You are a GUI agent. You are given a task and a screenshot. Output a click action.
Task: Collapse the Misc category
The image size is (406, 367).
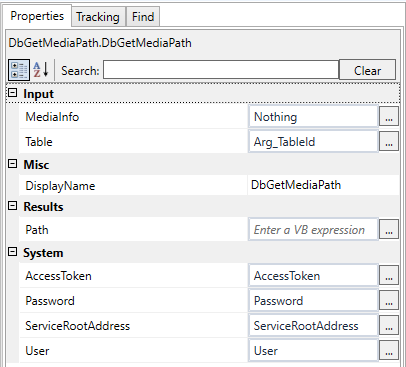coord(12,164)
